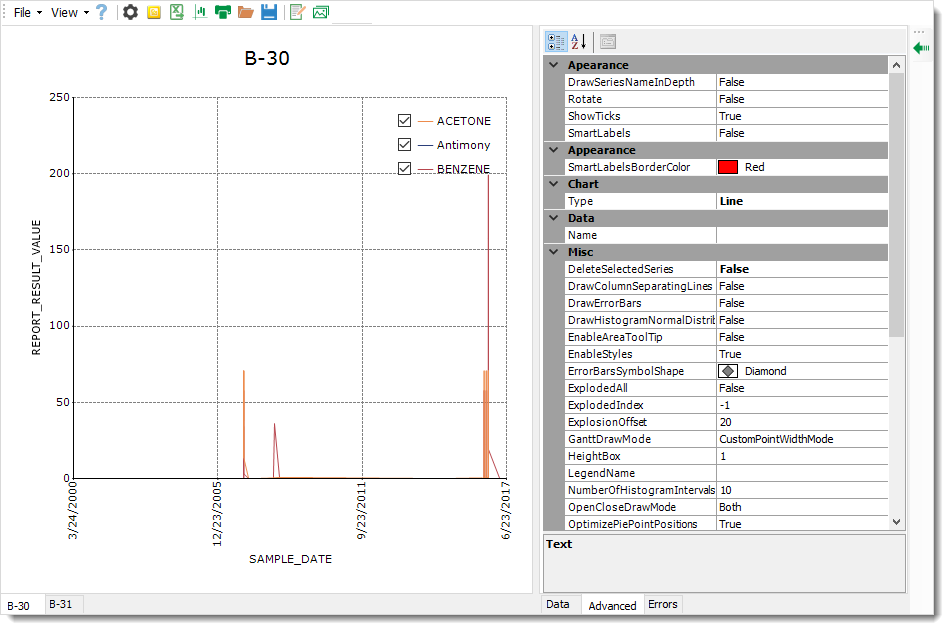949x630 pixels.
Task: Toggle the ACETONE series checkbox
Action: (404, 120)
